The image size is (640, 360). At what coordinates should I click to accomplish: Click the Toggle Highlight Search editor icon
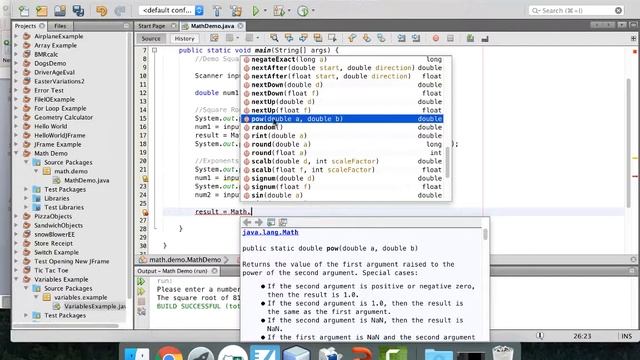(x=318, y=38)
